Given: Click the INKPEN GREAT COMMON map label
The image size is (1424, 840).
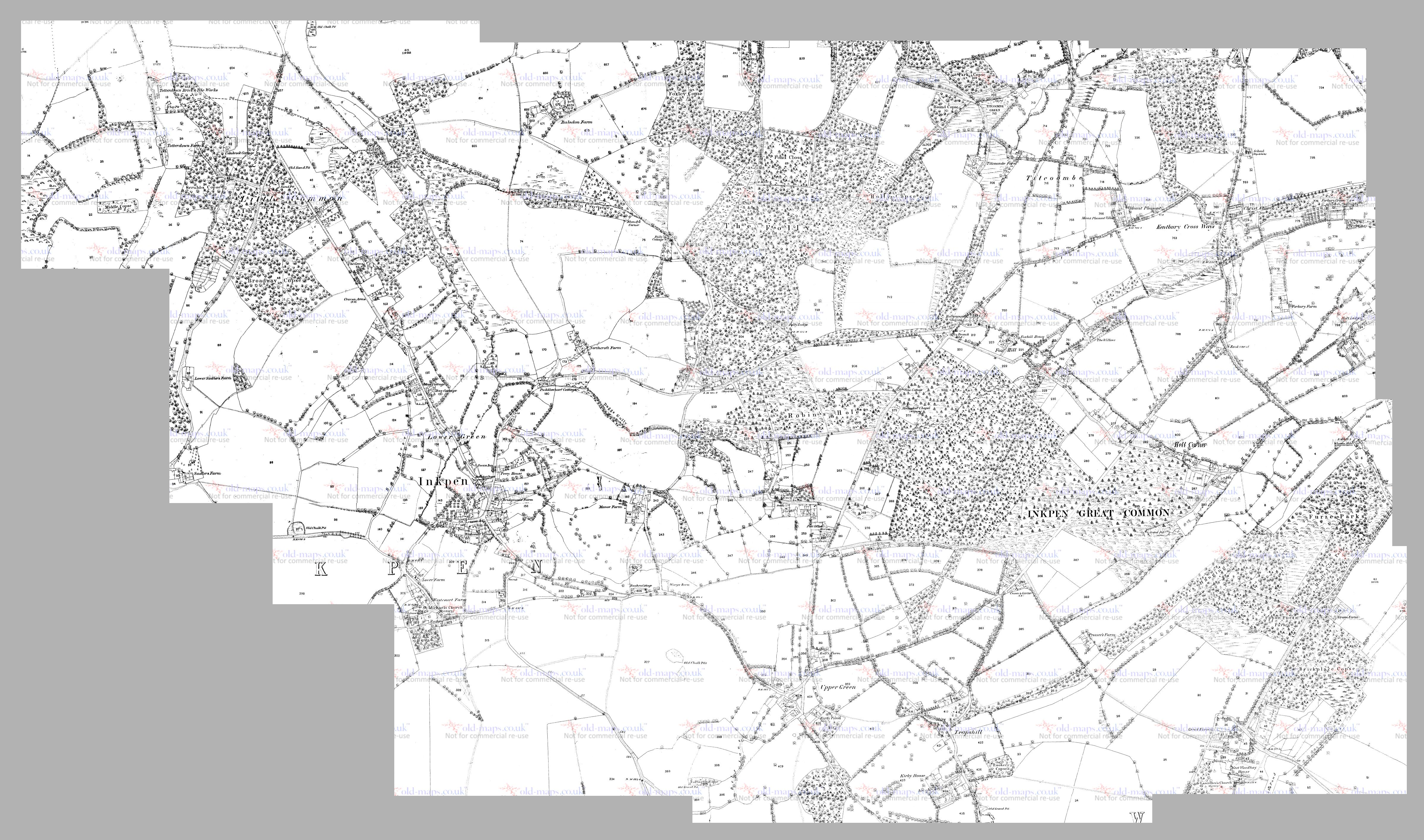Looking at the screenshot, I should 1098,513.
